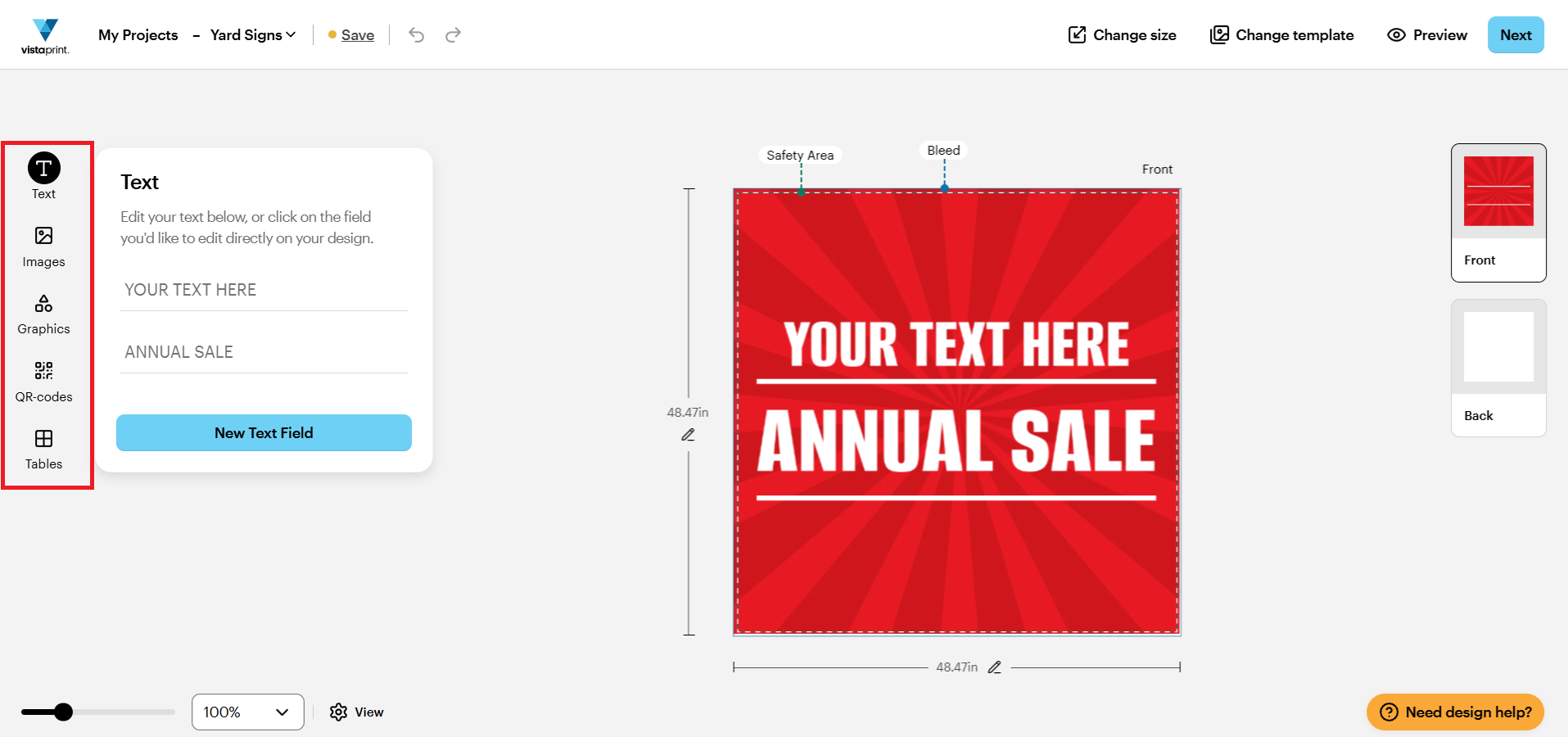The height and width of the screenshot is (737, 1568).
Task: Add a New Text Field
Action: pos(264,432)
